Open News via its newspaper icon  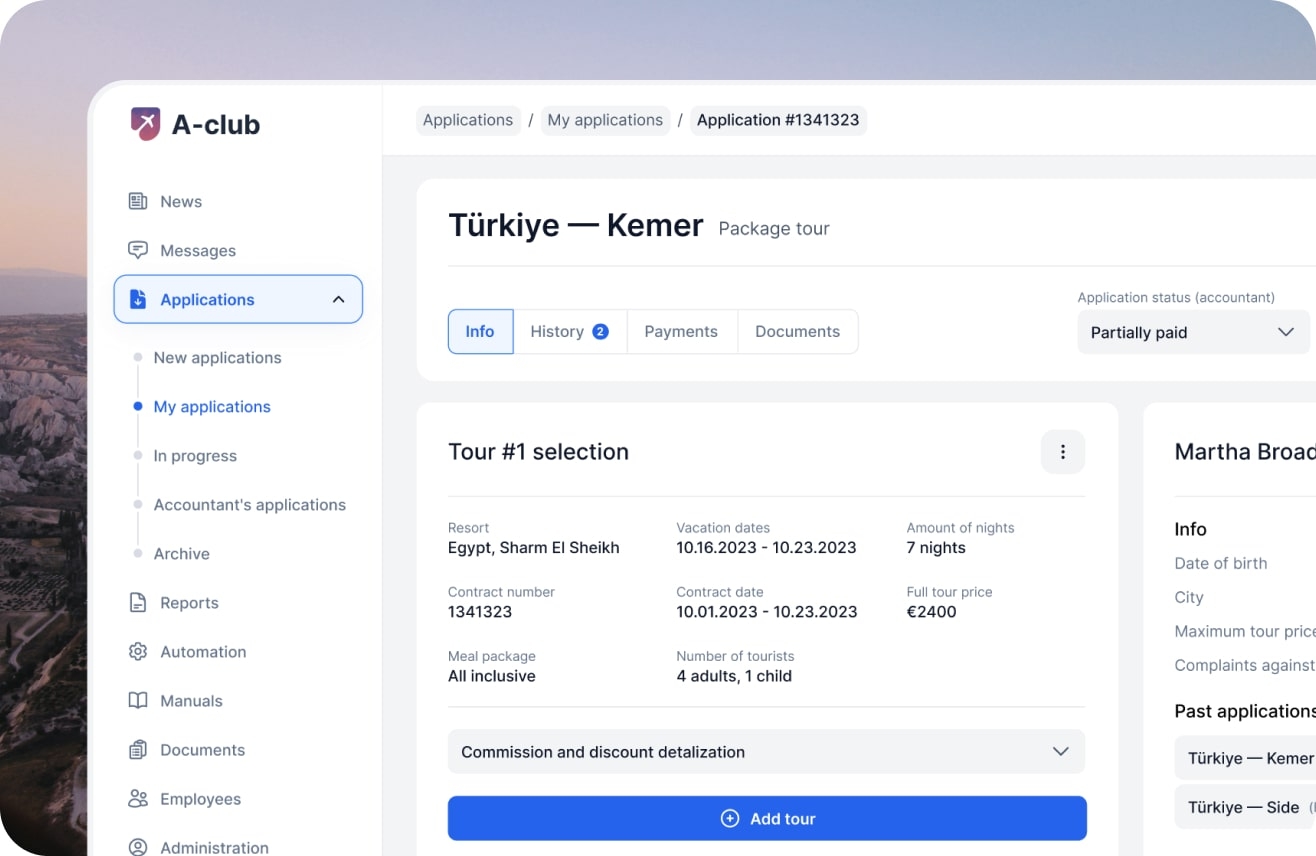(138, 202)
